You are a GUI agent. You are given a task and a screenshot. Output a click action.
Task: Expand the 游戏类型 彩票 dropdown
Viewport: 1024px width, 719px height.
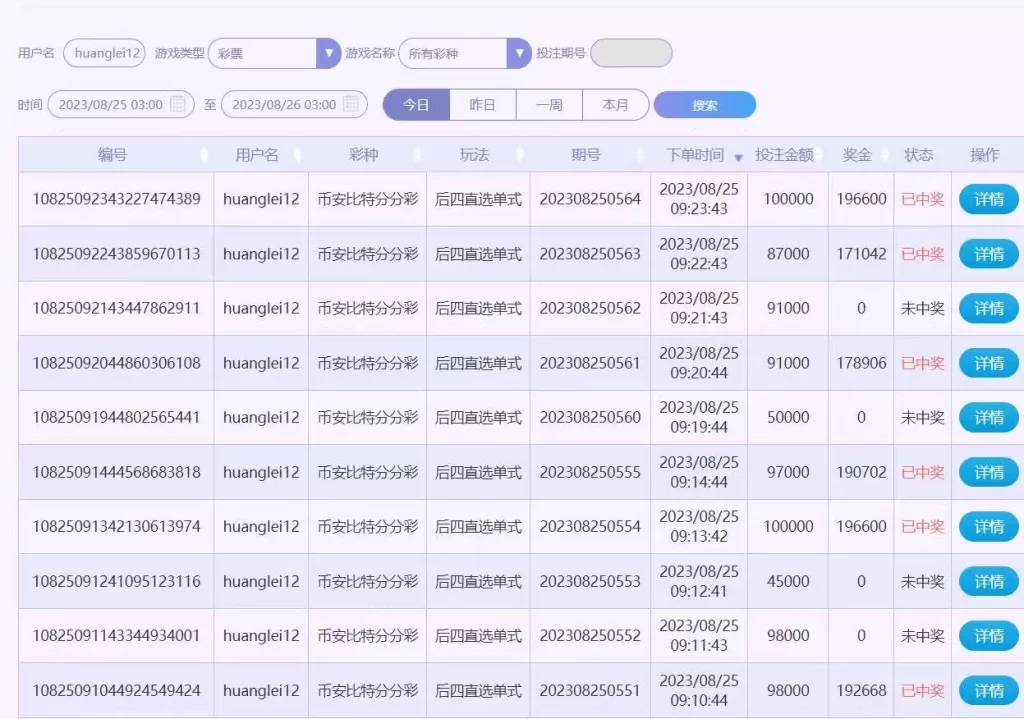click(x=328, y=53)
